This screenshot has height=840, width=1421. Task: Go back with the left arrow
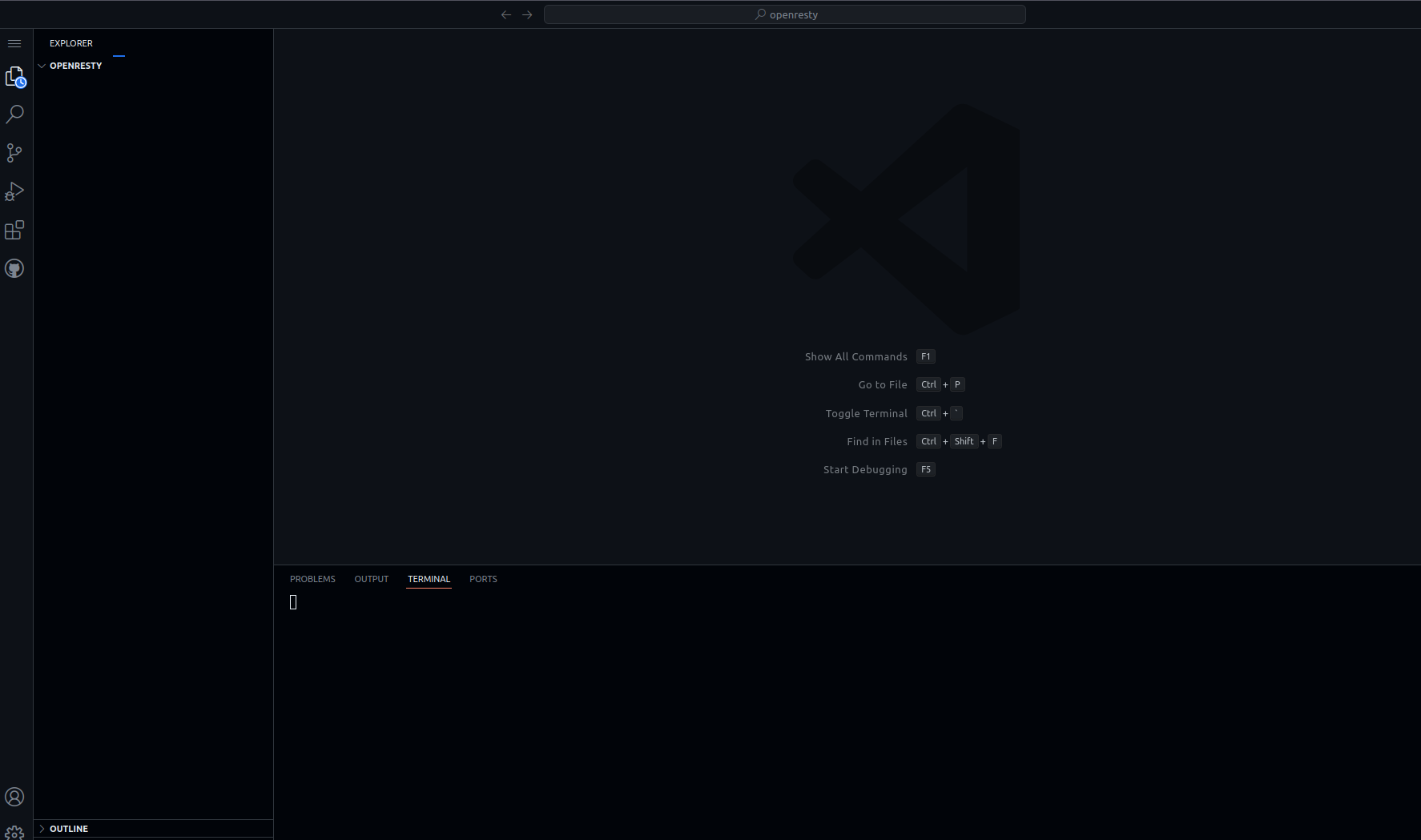[x=506, y=14]
